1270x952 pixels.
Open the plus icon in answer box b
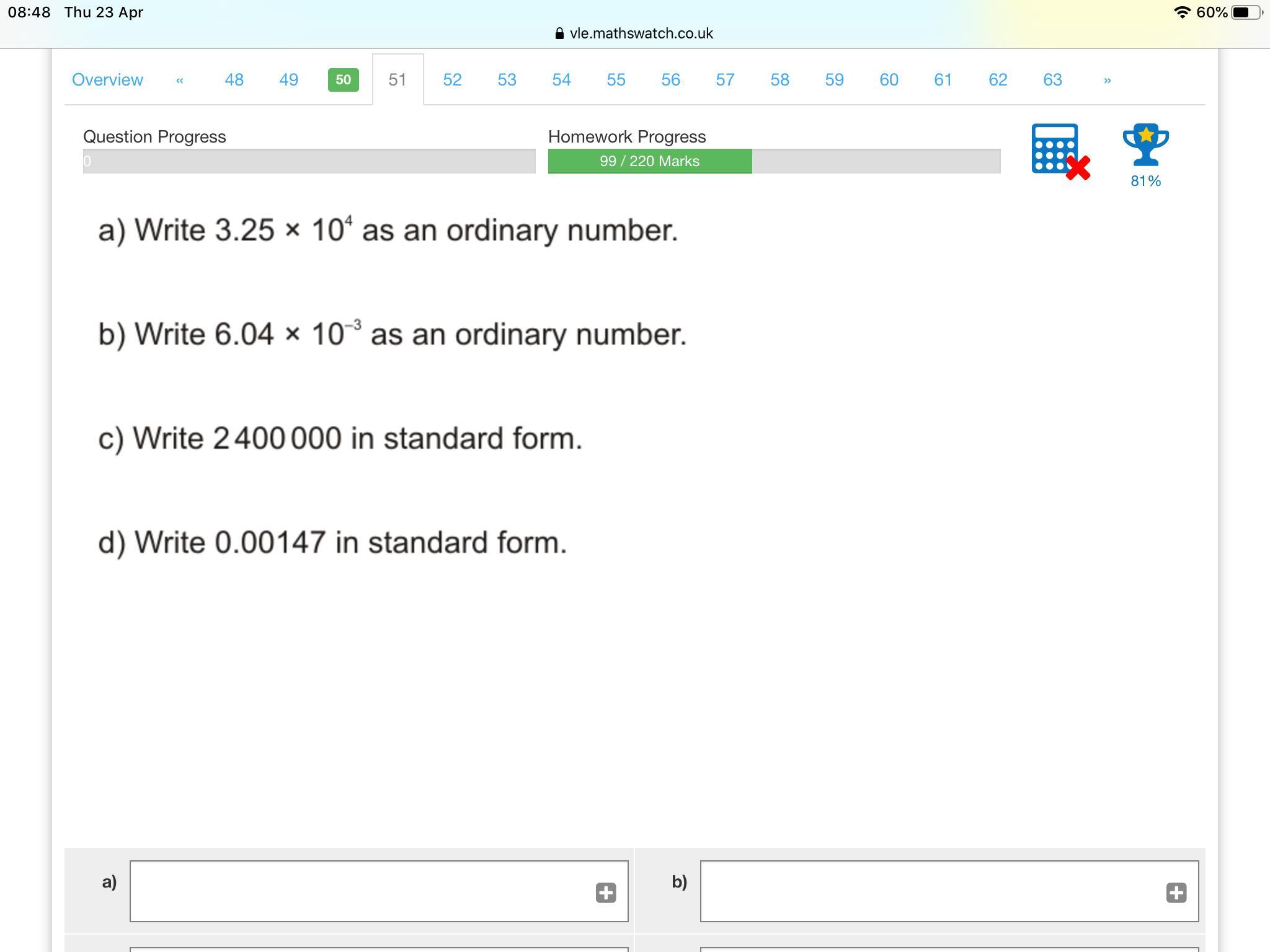tap(1176, 892)
